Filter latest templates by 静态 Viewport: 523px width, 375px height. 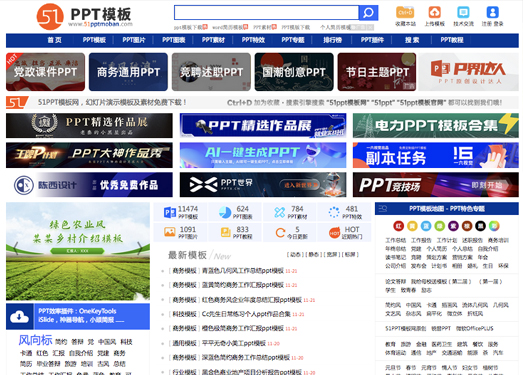[314, 255]
